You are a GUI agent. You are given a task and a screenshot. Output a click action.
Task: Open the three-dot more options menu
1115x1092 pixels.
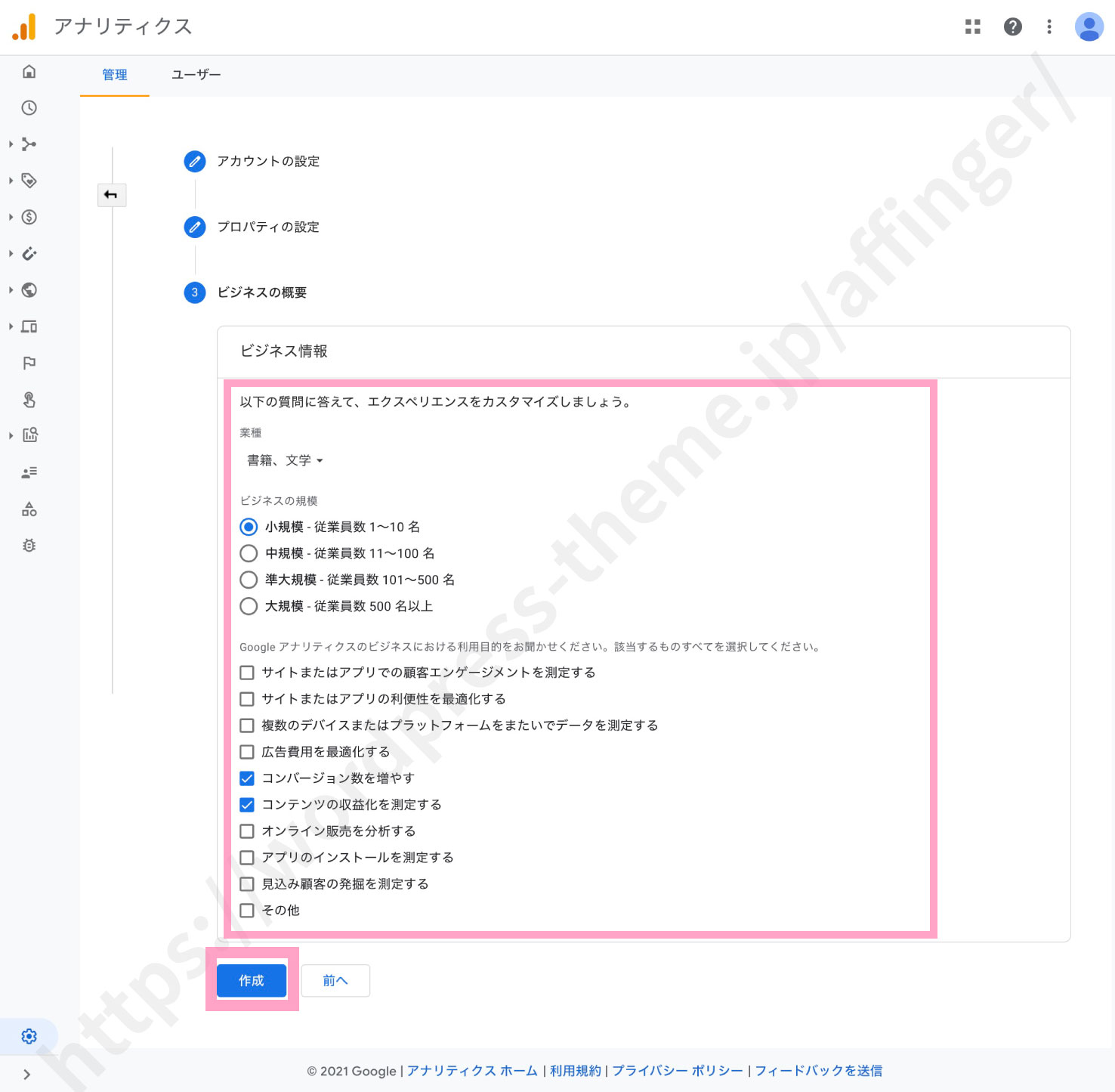point(1049,27)
